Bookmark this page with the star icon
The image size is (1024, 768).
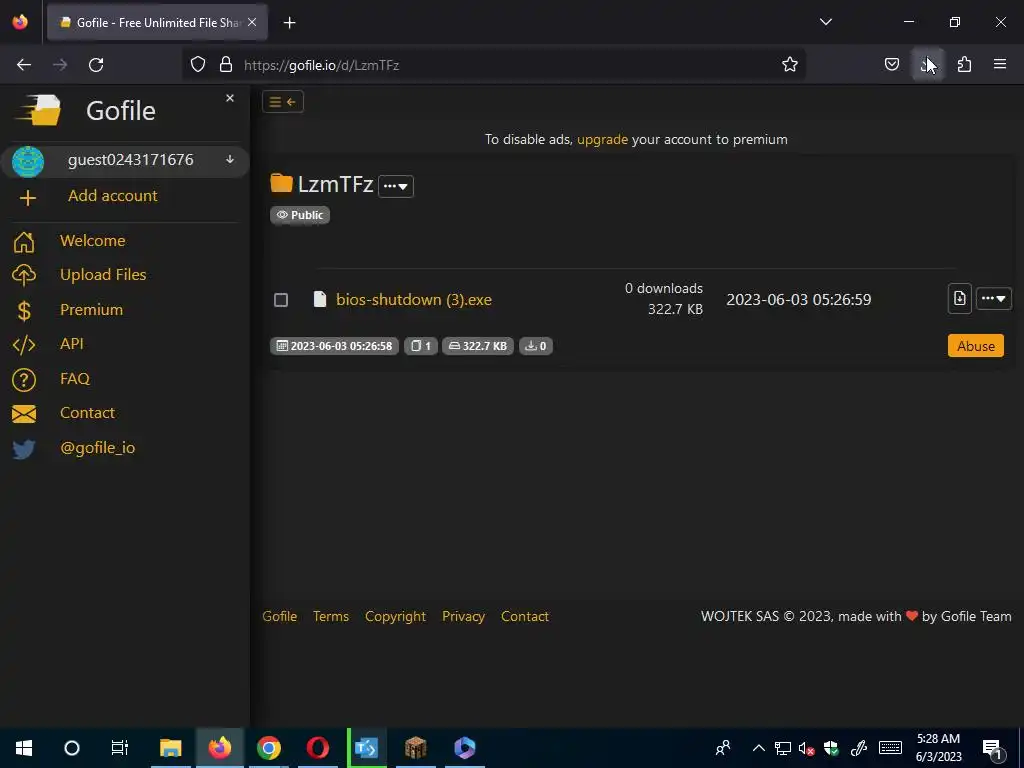click(790, 64)
